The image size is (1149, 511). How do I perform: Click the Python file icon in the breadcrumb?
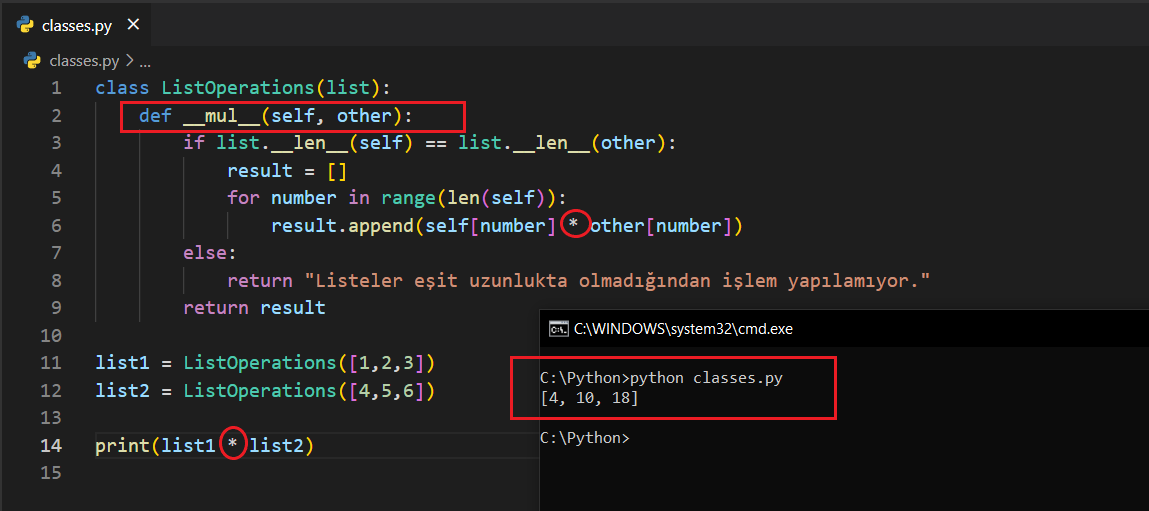(x=32, y=60)
